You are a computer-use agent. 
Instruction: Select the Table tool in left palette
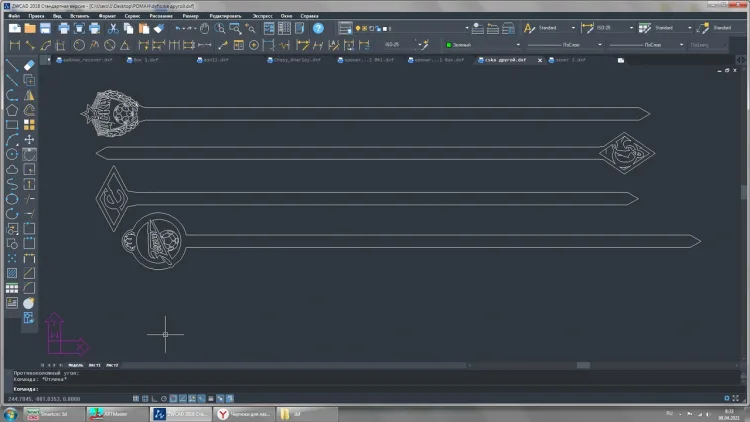pyautogui.click(x=12, y=288)
